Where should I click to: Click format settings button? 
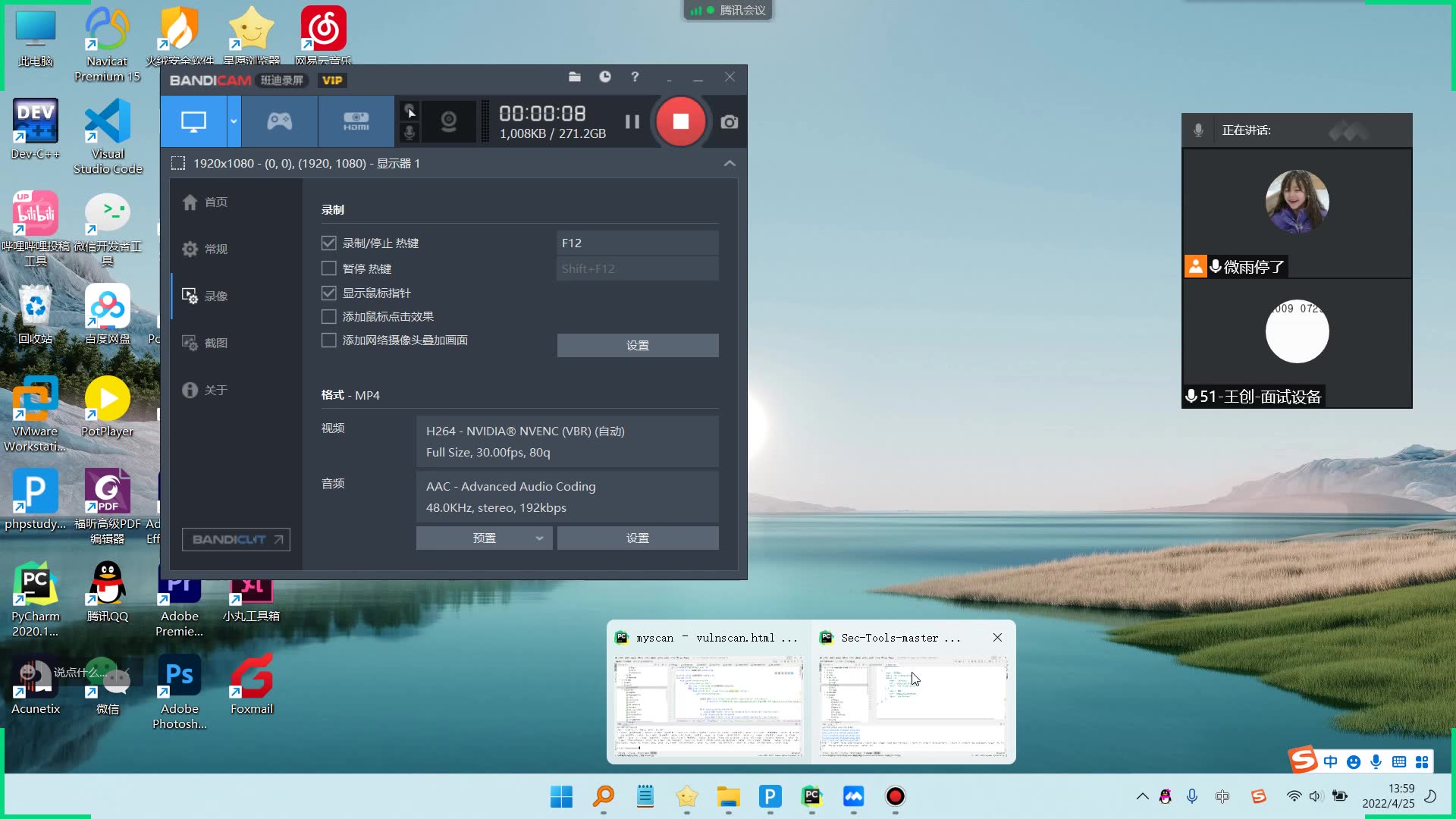(637, 538)
